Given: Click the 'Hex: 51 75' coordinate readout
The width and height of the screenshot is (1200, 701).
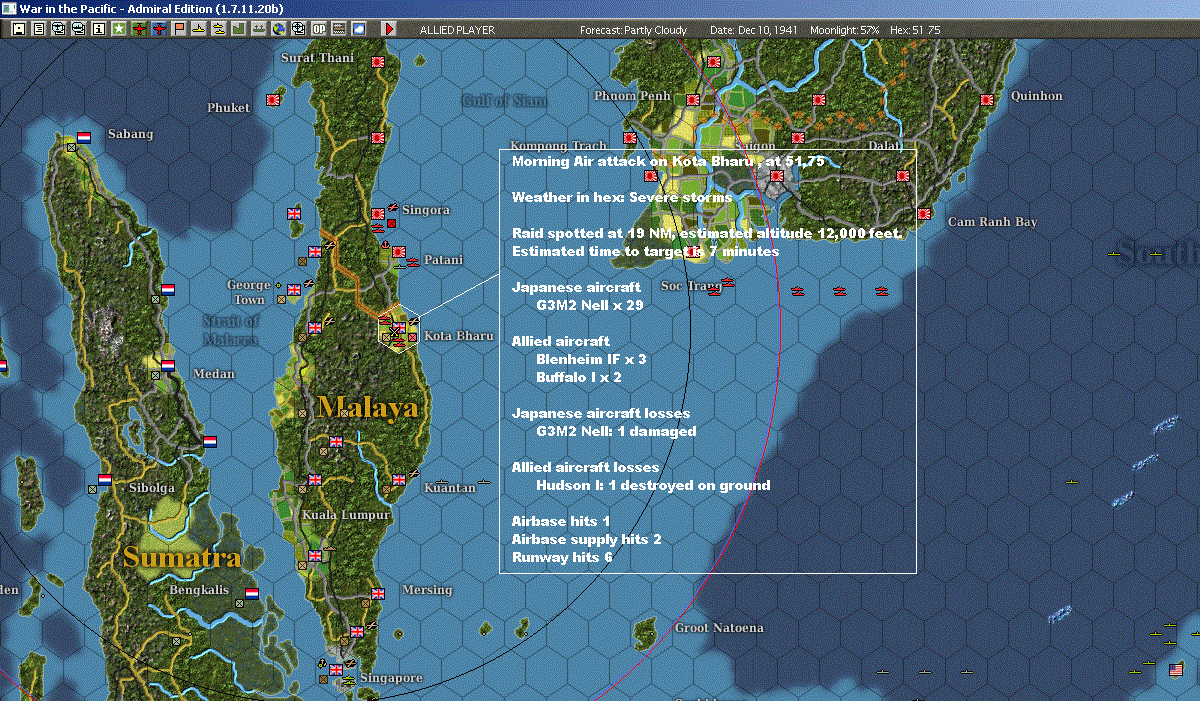Looking at the screenshot, I should [913, 30].
